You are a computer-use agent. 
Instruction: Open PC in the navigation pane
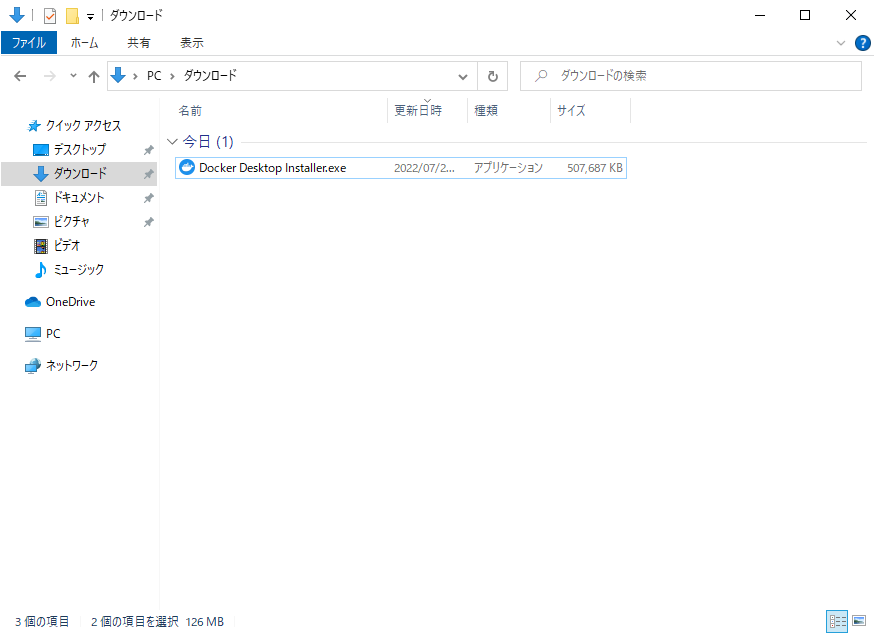[x=53, y=334]
